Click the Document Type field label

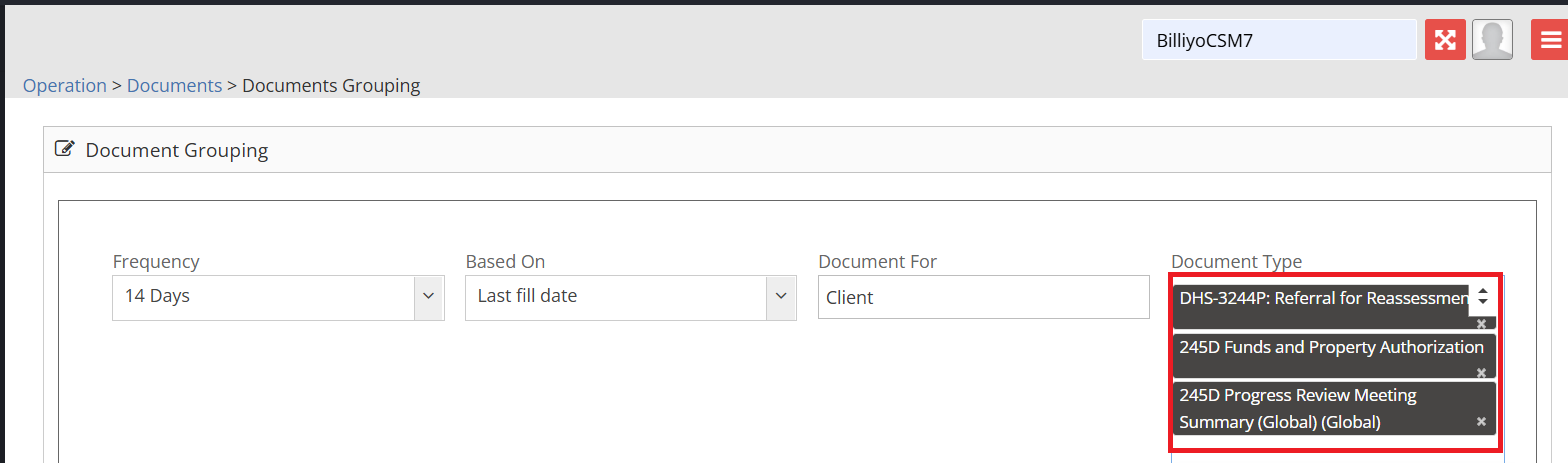pos(1236,262)
